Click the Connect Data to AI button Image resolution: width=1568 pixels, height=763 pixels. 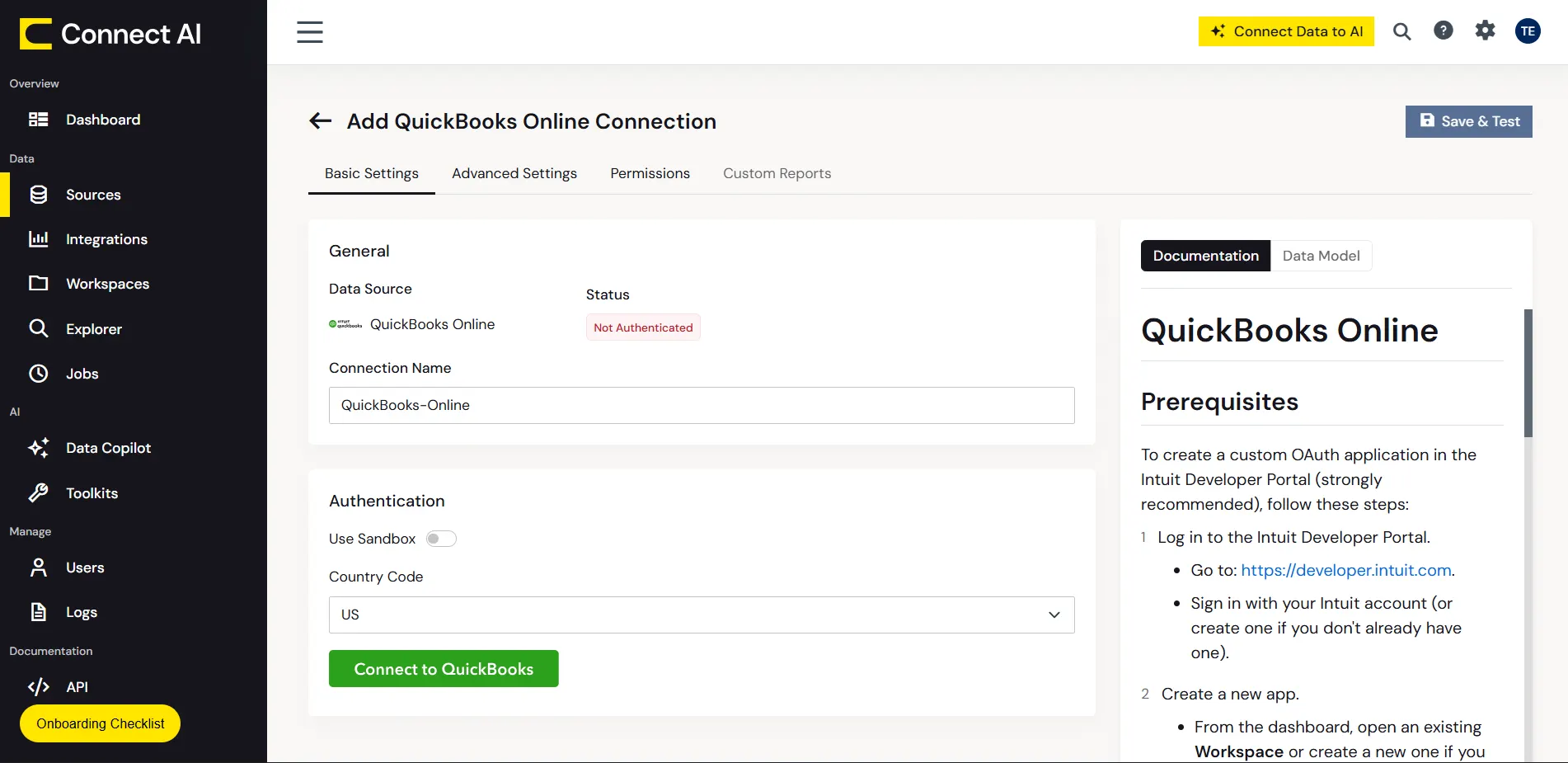(x=1286, y=31)
